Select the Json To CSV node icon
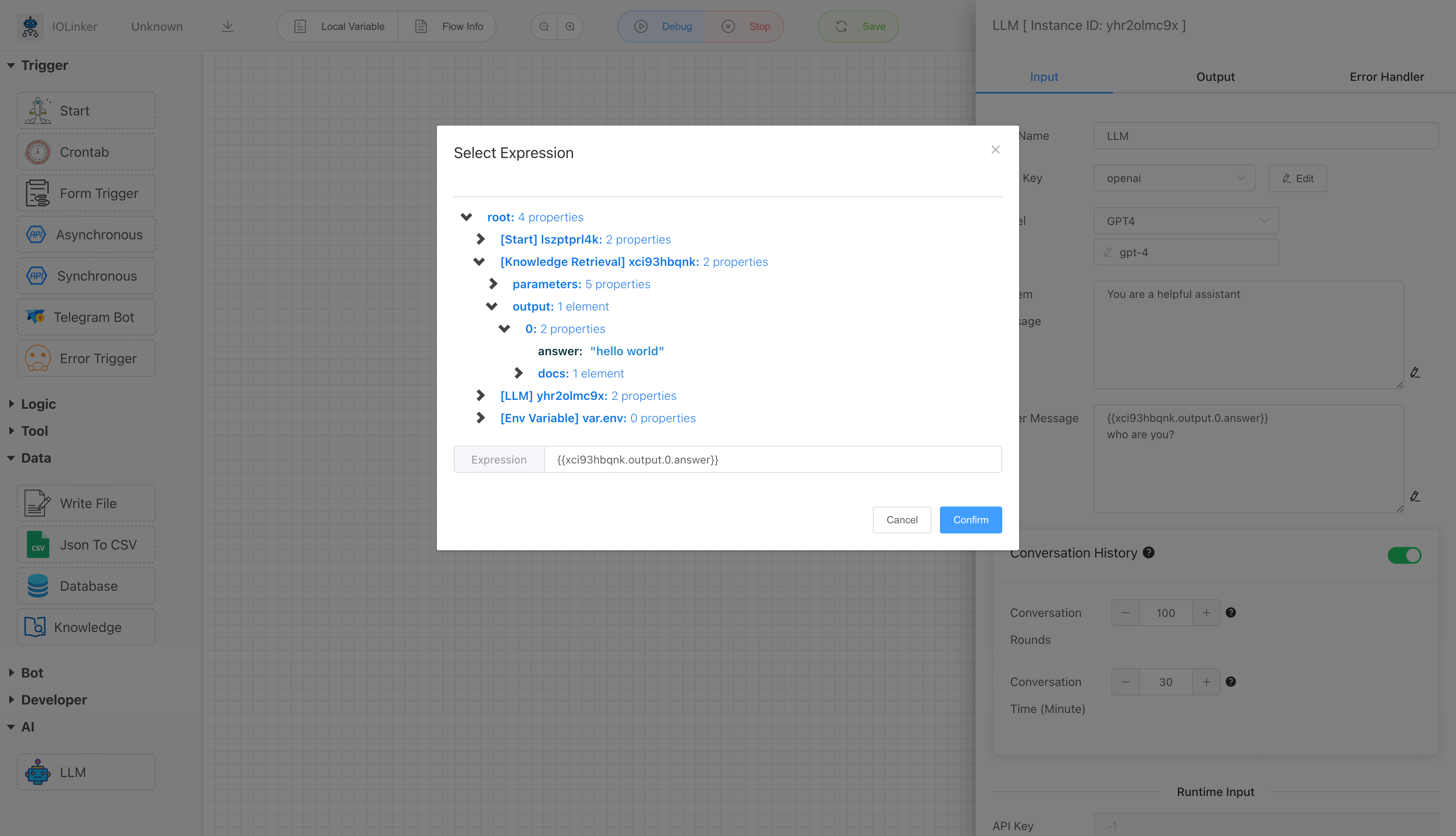1456x836 pixels. click(x=38, y=544)
